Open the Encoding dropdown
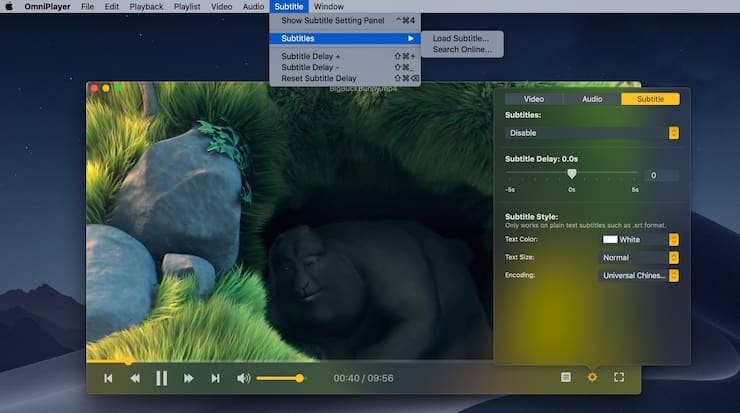The image size is (740, 413). [639, 276]
